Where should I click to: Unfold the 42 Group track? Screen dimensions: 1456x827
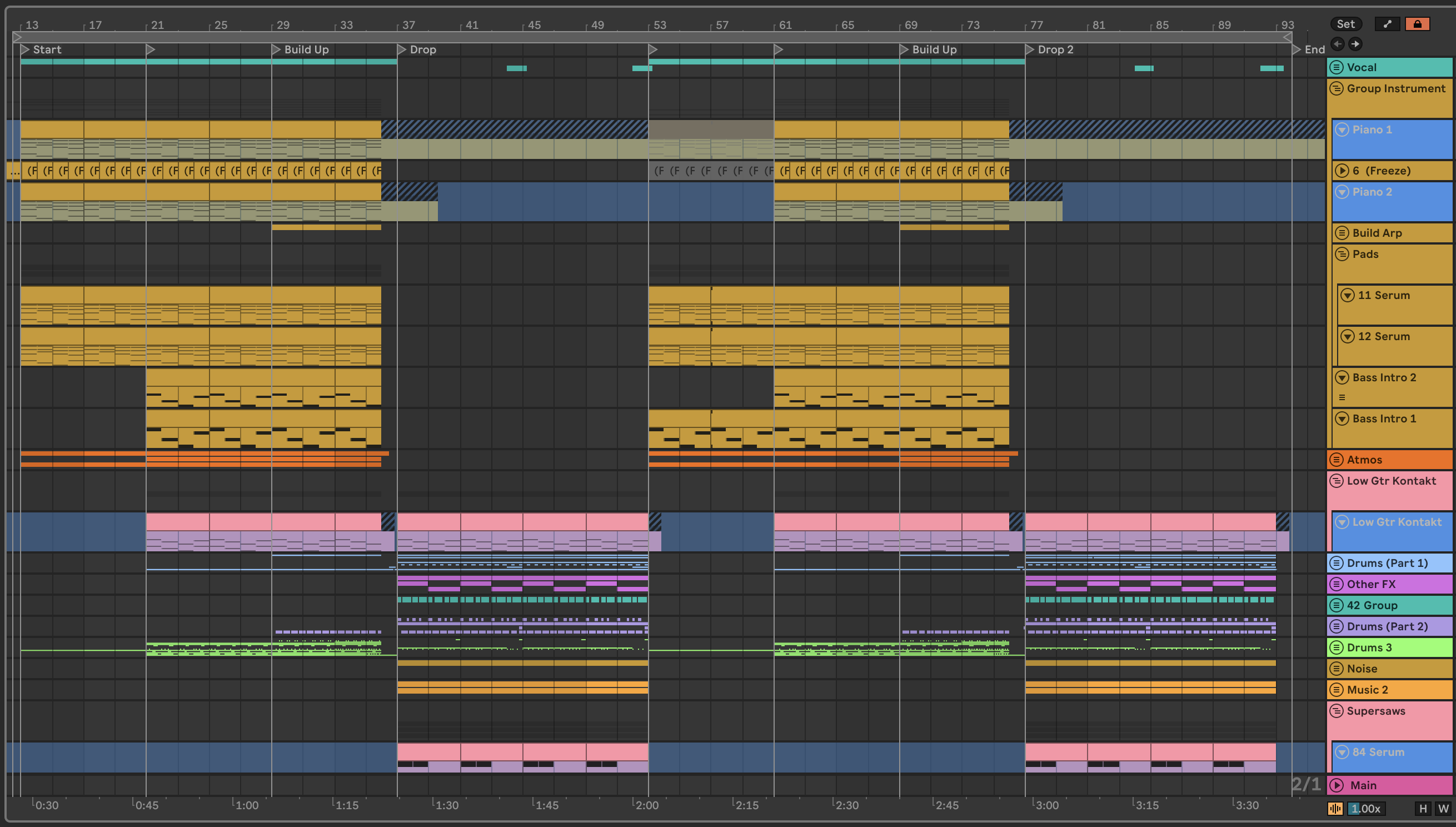(x=1336, y=605)
